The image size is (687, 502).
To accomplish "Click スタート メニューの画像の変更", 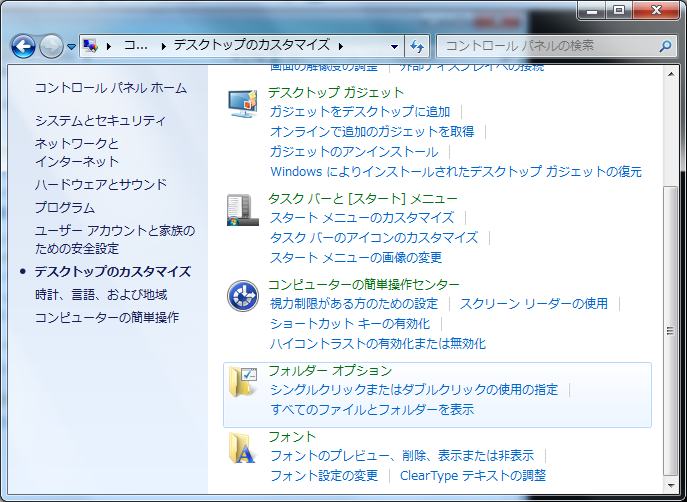I will pyautogui.click(x=356, y=258).
